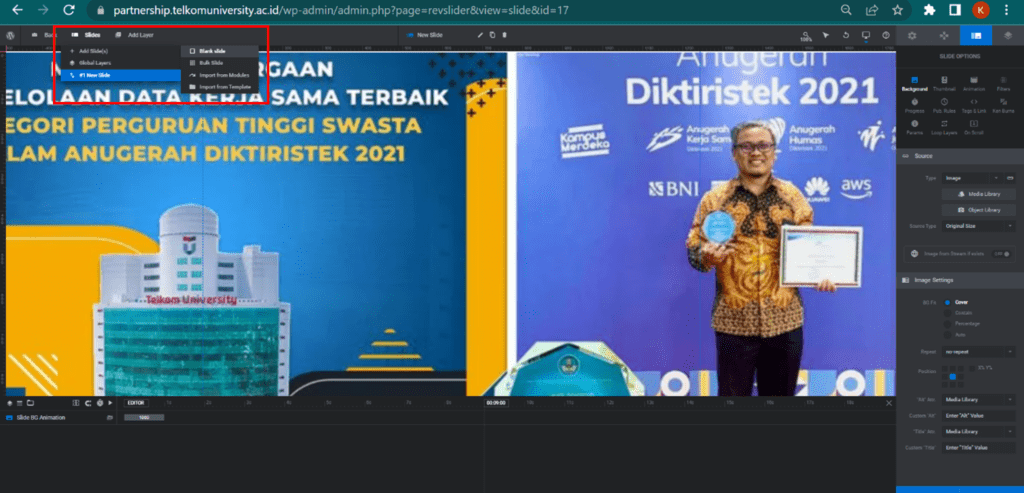This screenshot has width=1024, height=493.
Task: Open the help question-mark icon
Action: pyautogui.click(x=886, y=35)
